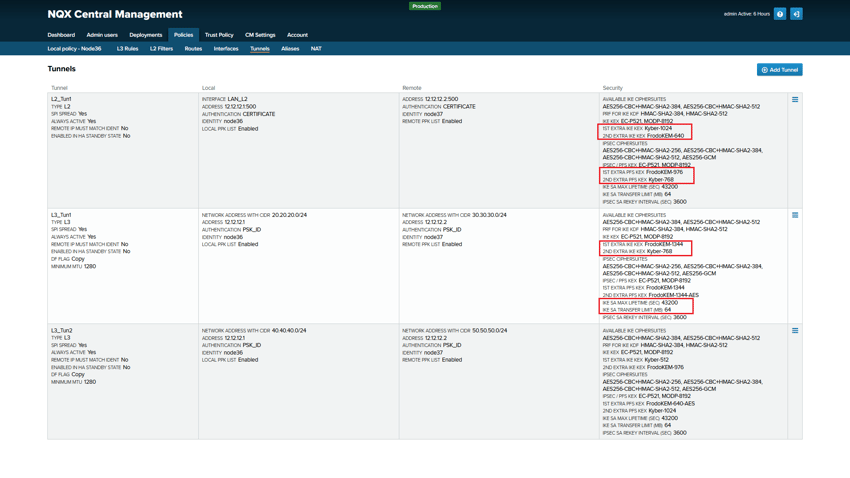This screenshot has height=478, width=850.
Task: Select the Aliases tab
Action: 290,49
